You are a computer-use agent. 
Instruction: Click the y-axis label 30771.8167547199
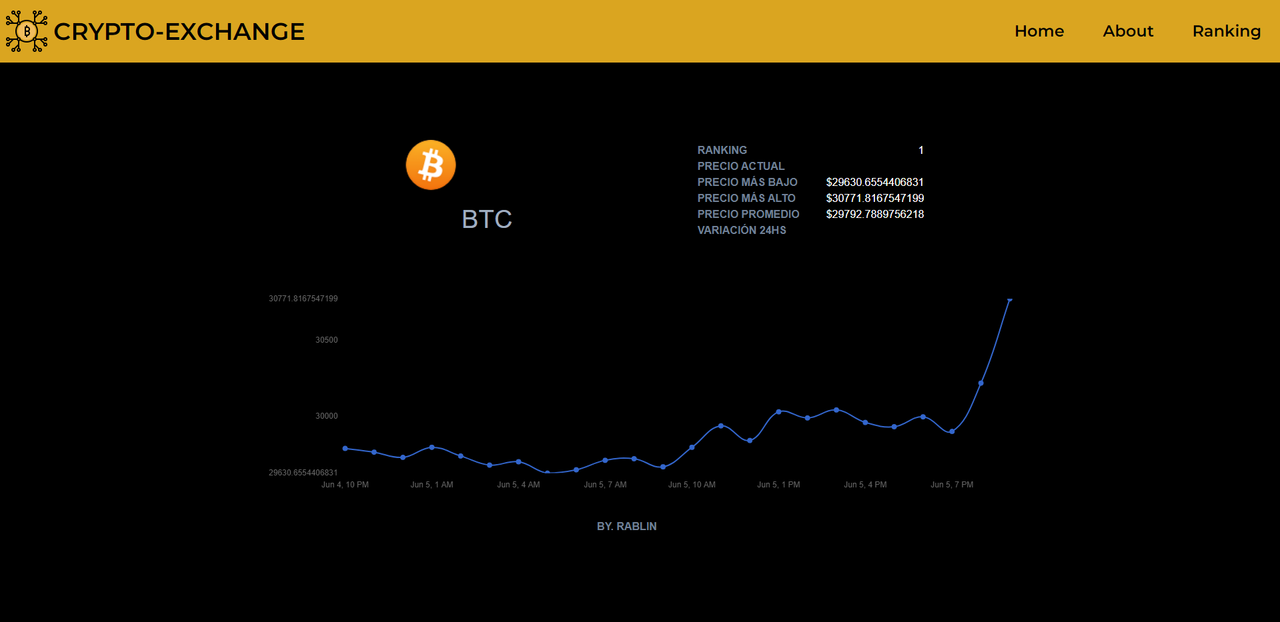pyautogui.click(x=303, y=299)
